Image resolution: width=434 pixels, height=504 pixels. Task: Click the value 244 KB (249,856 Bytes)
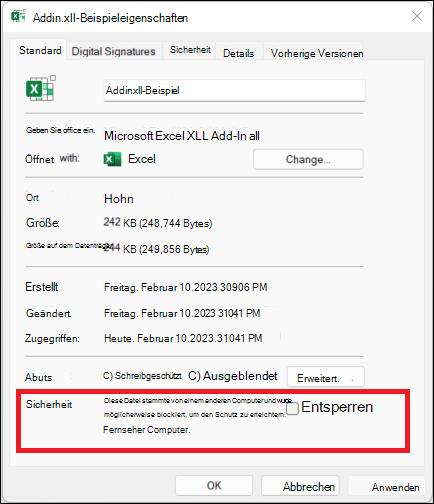[x=157, y=249]
